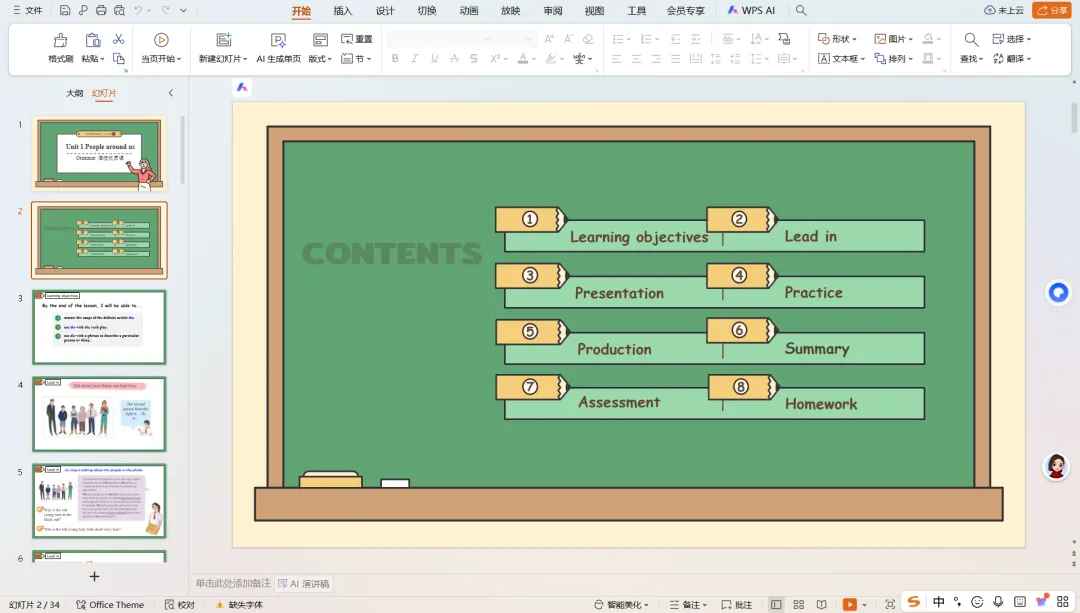Open the 形状 (Shapes) dropdown
Image resolution: width=1080 pixels, height=613 pixels.
coord(838,39)
